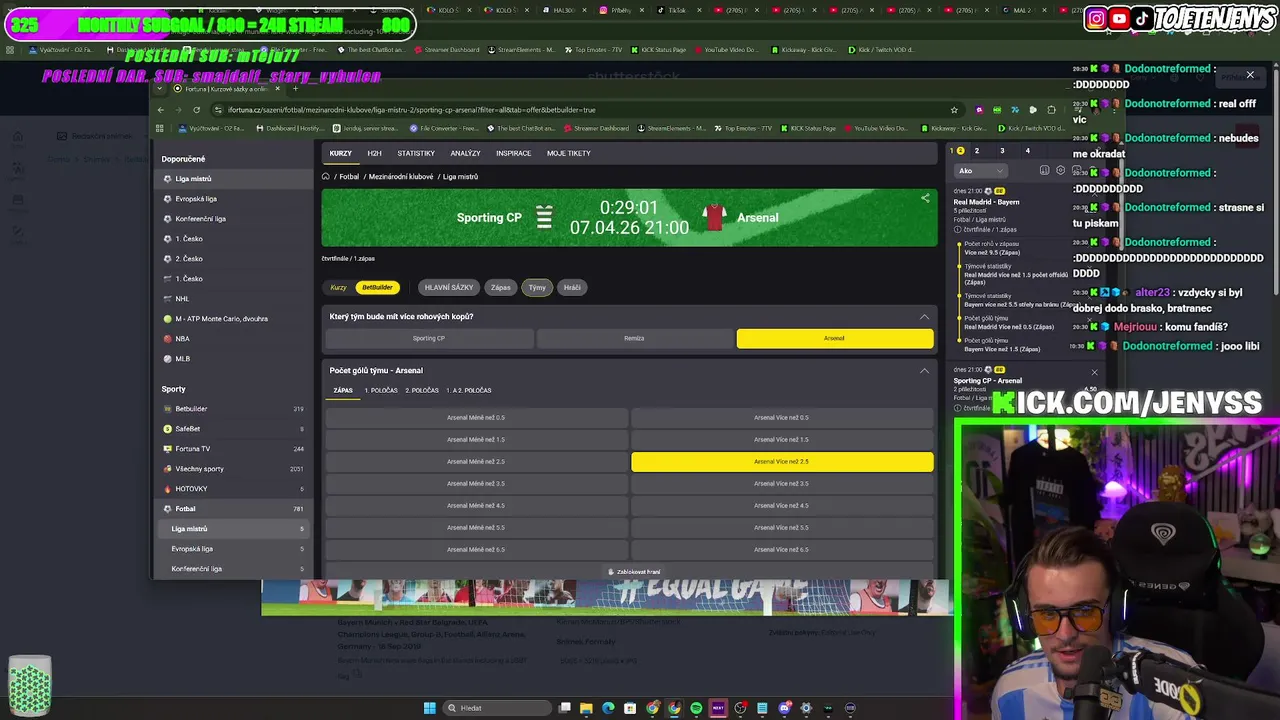Open Windows Start menu

point(430,708)
